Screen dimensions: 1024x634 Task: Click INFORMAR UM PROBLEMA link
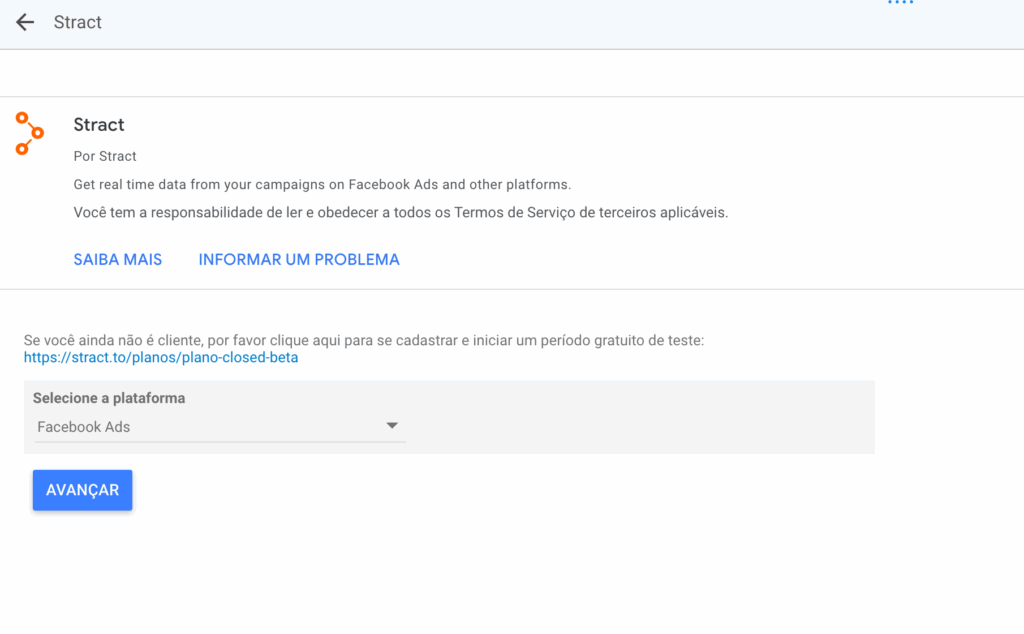pos(299,259)
